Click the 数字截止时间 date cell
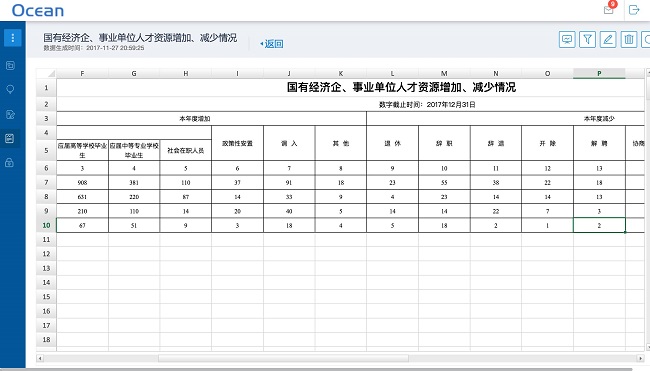 (427, 104)
